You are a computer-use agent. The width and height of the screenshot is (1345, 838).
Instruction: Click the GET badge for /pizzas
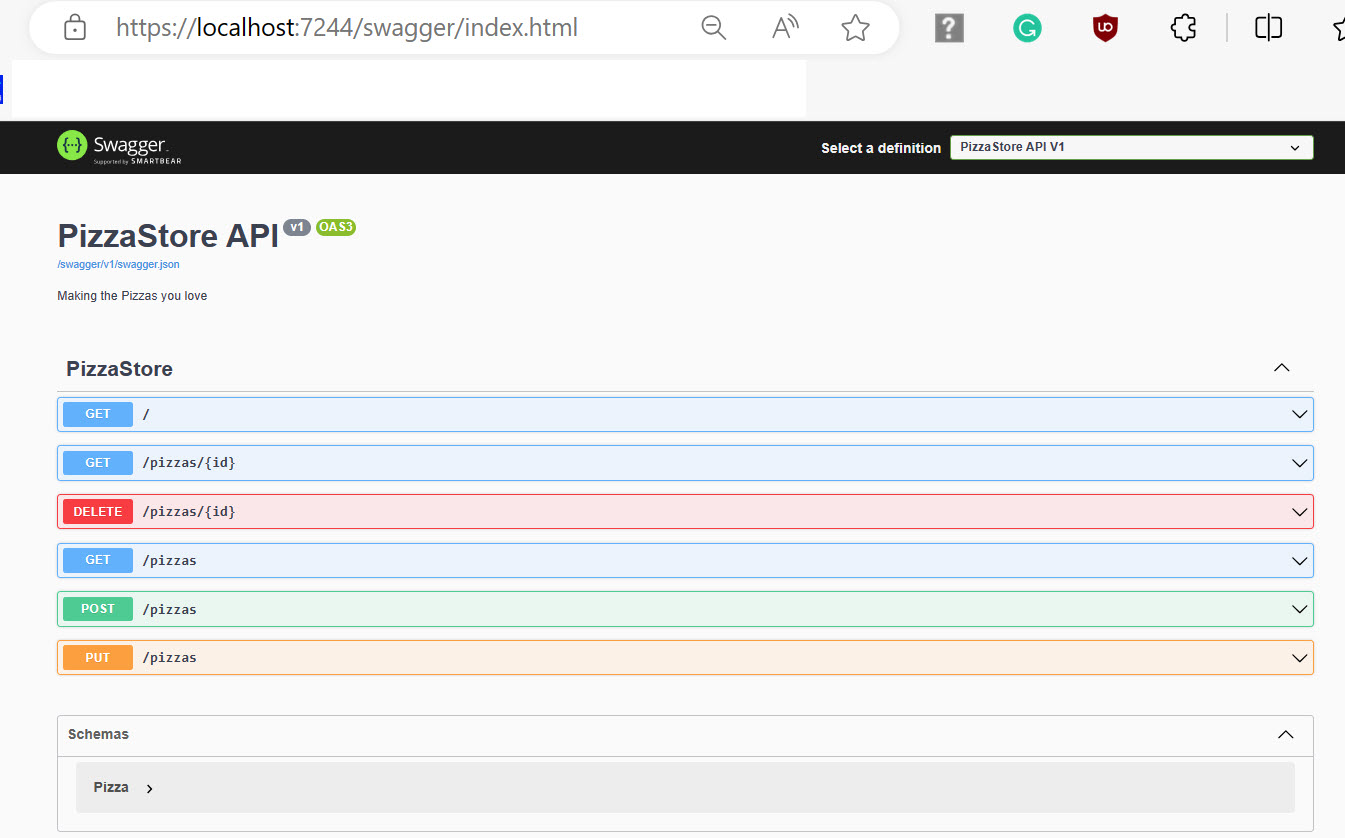point(98,560)
